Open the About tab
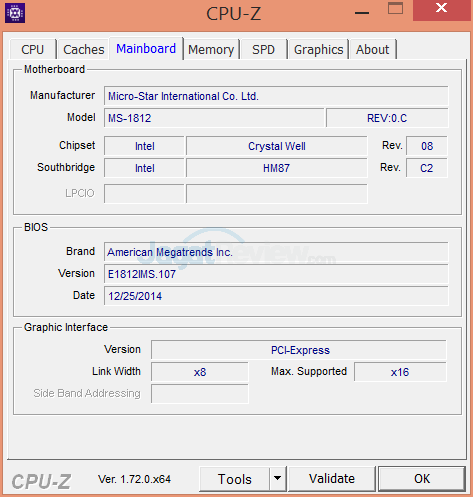 point(372,49)
